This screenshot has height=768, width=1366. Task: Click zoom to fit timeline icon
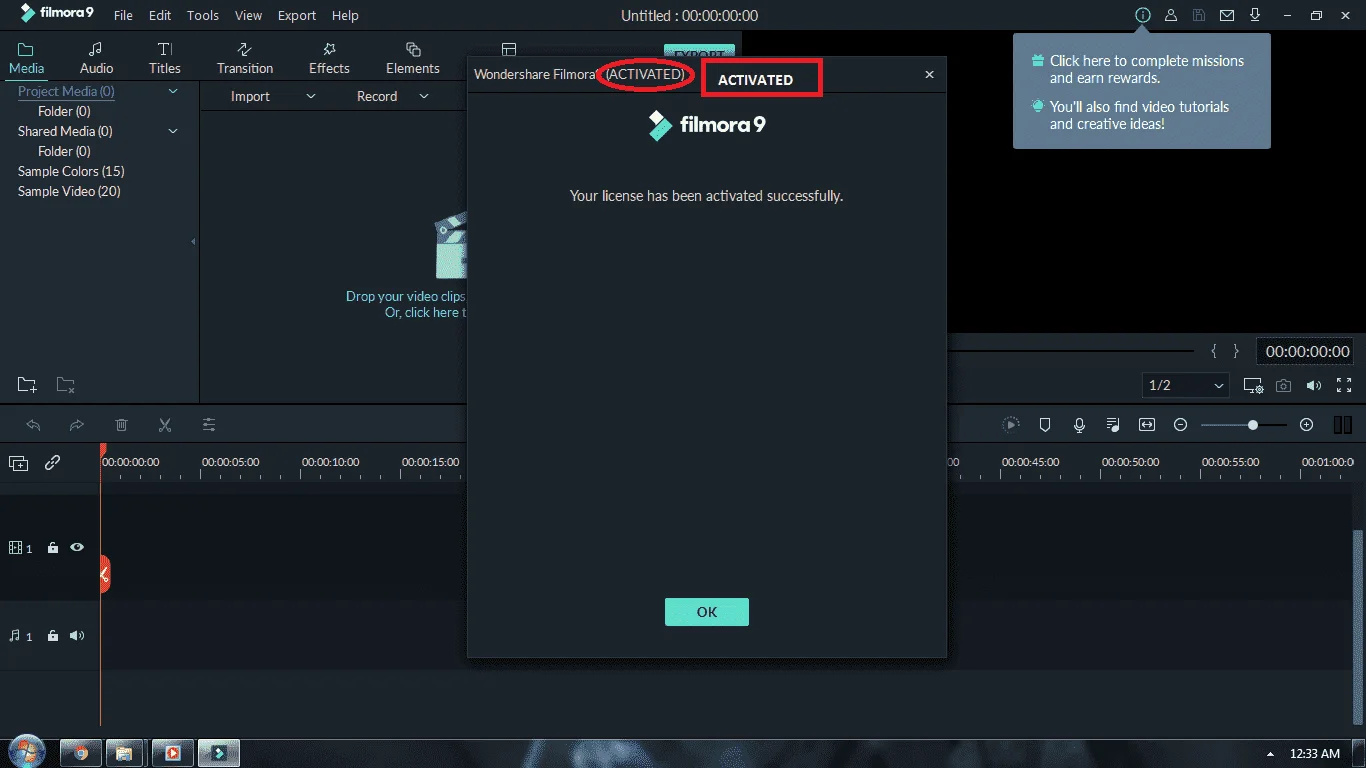(1147, 425)
